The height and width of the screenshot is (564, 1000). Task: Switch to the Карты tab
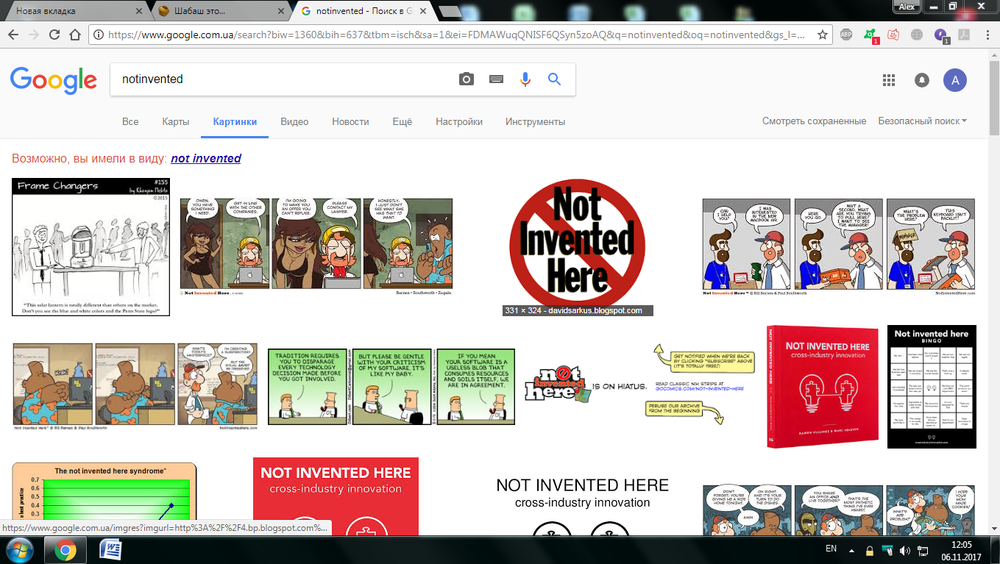point(175,121)
